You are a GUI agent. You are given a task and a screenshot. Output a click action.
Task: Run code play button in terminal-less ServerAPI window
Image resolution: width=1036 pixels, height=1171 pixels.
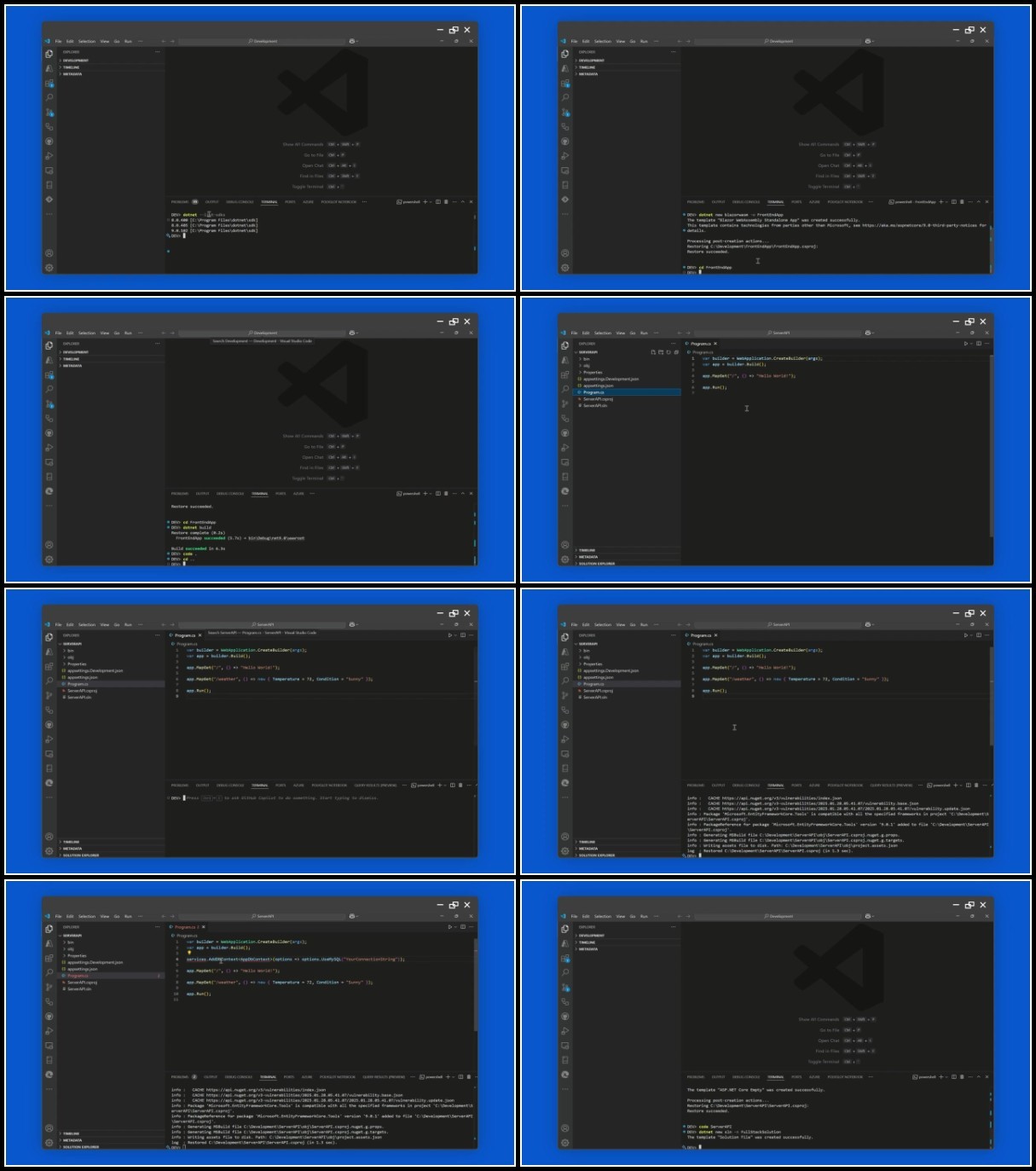tap(966, 344)
